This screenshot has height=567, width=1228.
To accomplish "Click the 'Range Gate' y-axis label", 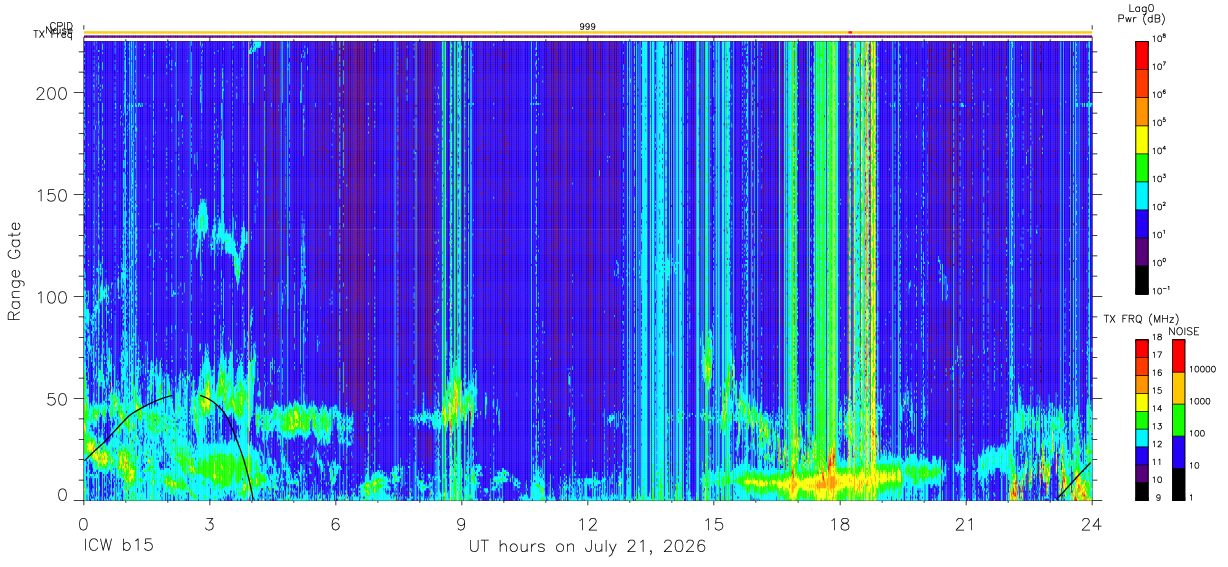I will click(15, 272).
